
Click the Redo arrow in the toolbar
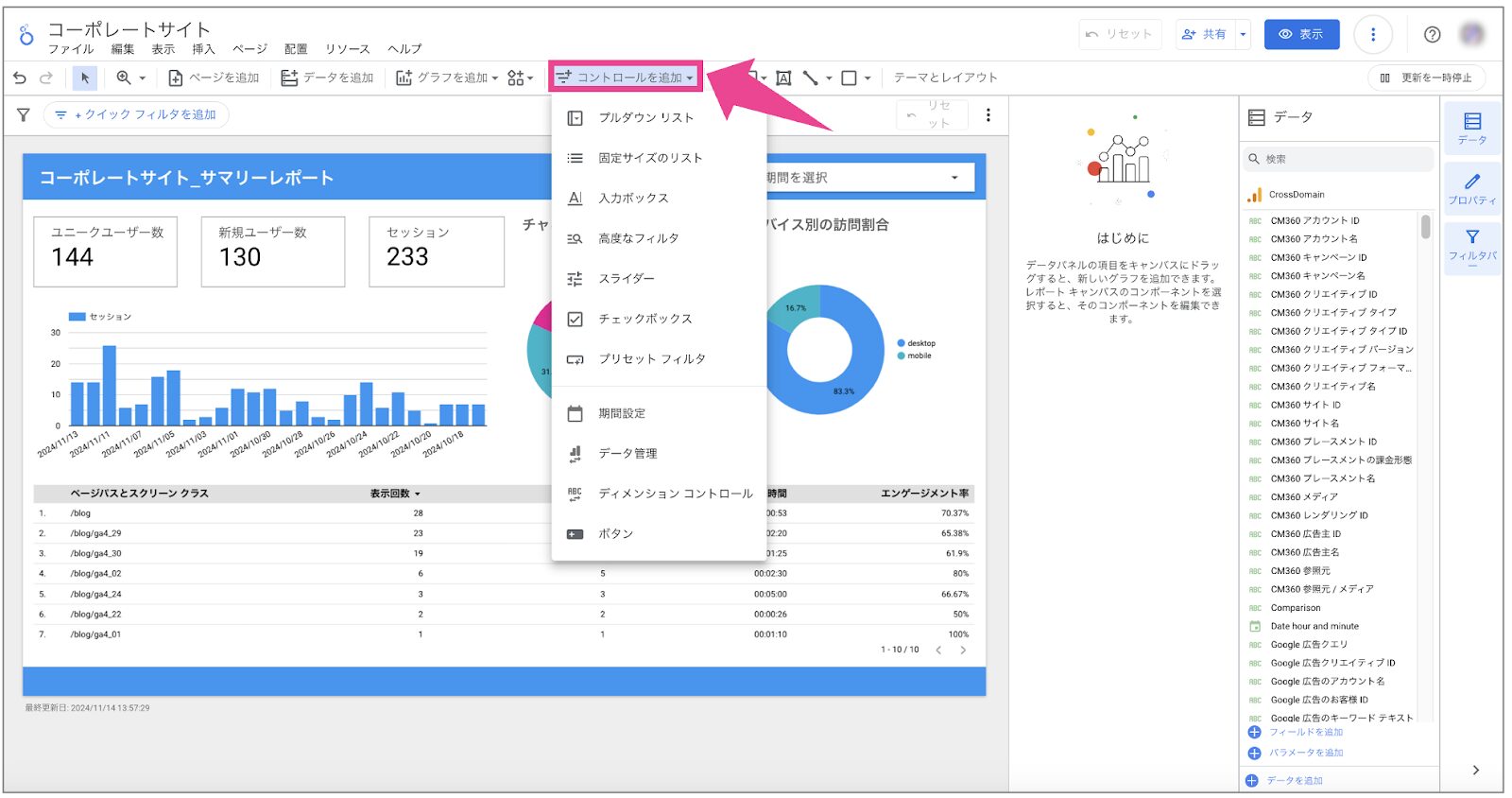46,78
